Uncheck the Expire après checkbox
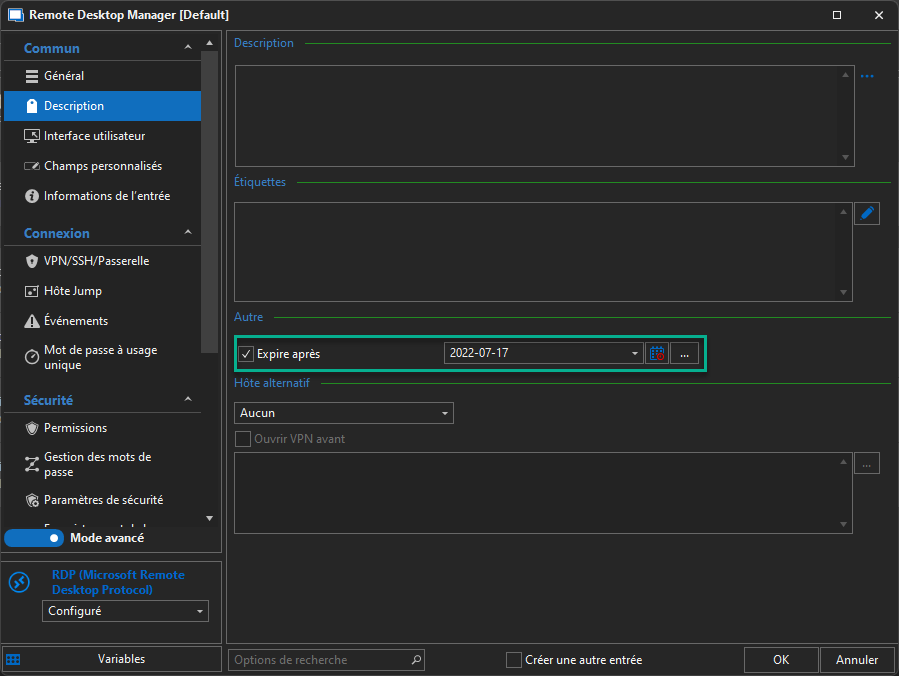Viewport: 899px width, 676px height. [x=246, y=354]
